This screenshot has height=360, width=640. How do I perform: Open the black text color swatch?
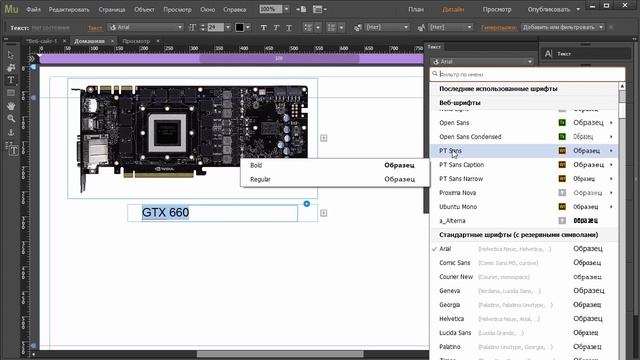pyautogui.click(x=240, y=27)
